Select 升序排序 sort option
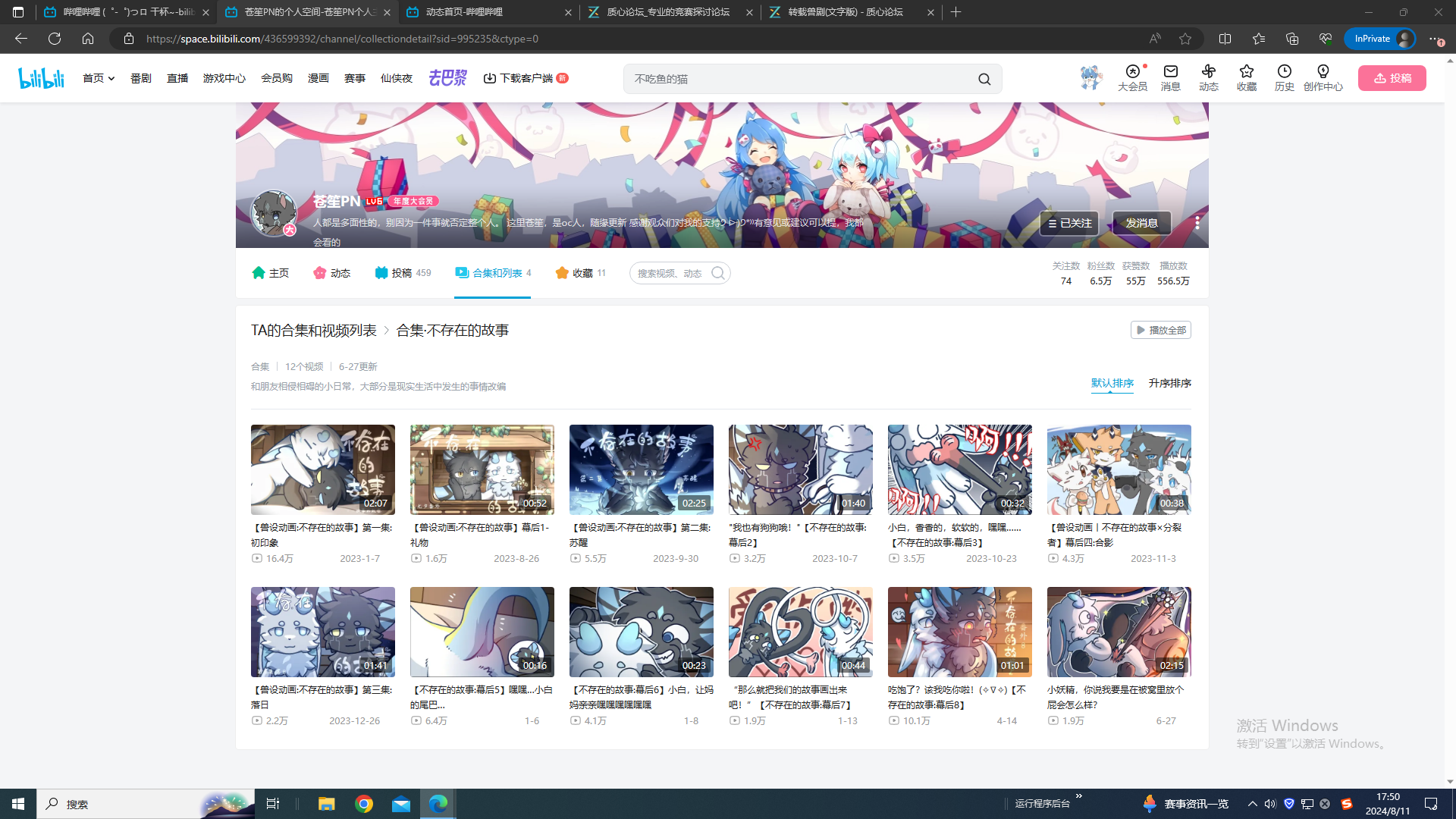The width and height of the screenshot is (1456, 819). (1169, 383)
